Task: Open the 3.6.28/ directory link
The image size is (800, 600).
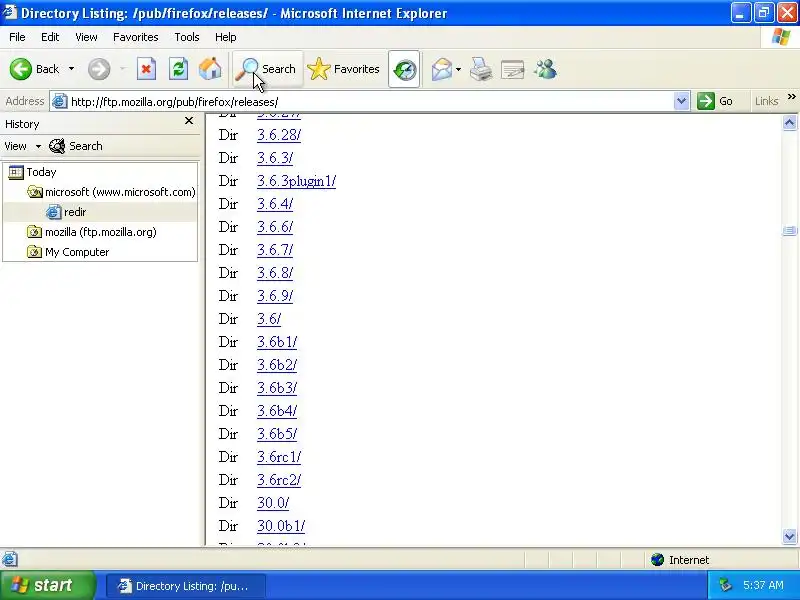Action: pos(279,135)
